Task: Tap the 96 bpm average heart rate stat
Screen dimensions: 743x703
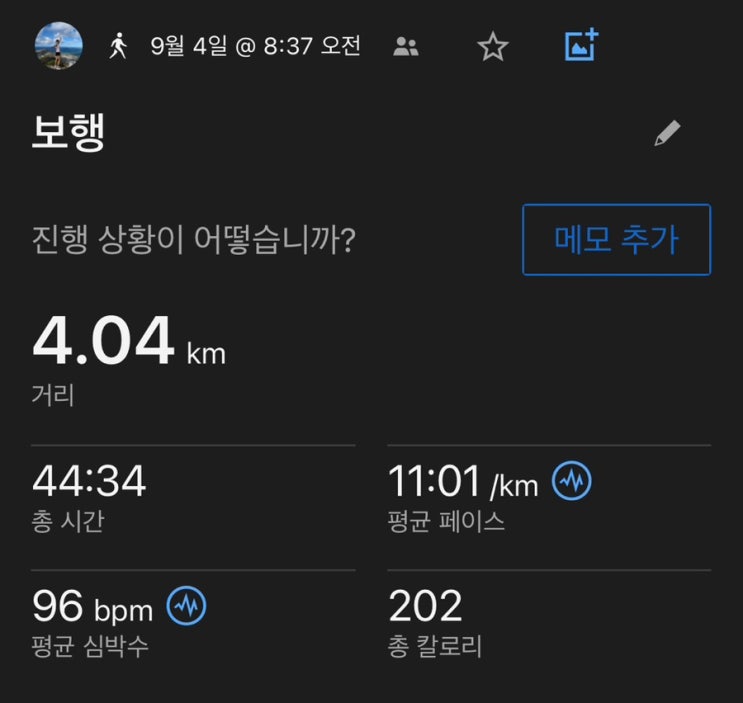Action: click(x=92, y=606)
